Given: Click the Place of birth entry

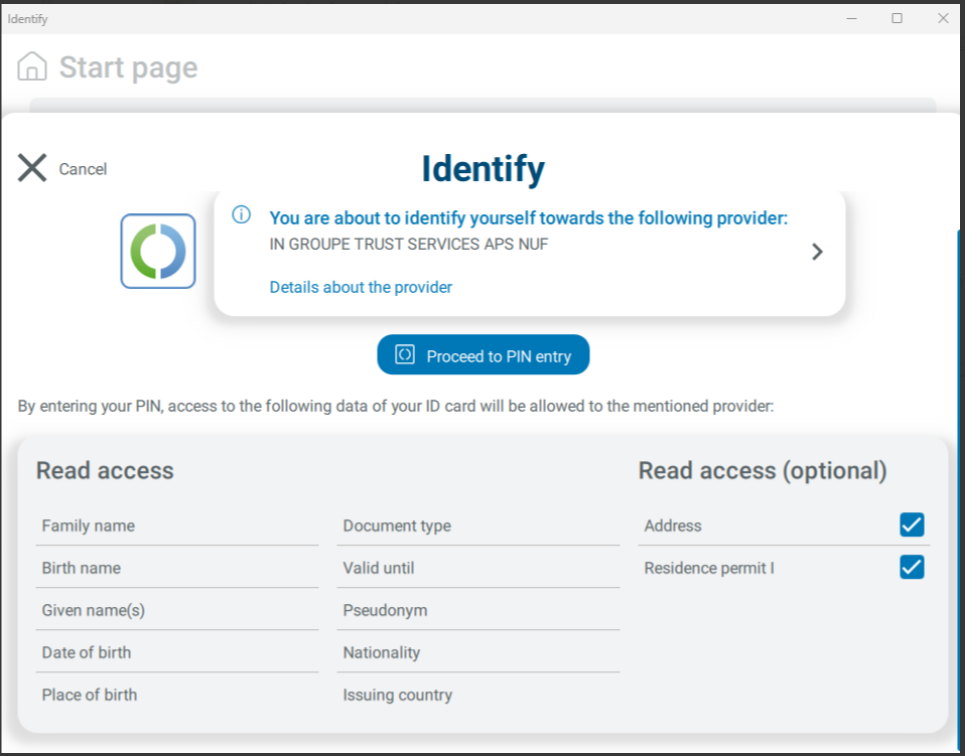Looking at the screenshot, I should click(89, 695).
